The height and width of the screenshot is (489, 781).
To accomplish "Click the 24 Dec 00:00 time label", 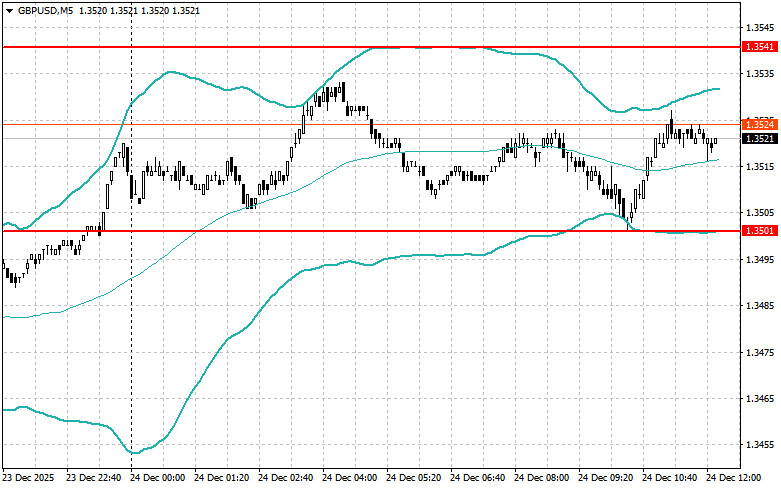I will [x=157, y=478].
